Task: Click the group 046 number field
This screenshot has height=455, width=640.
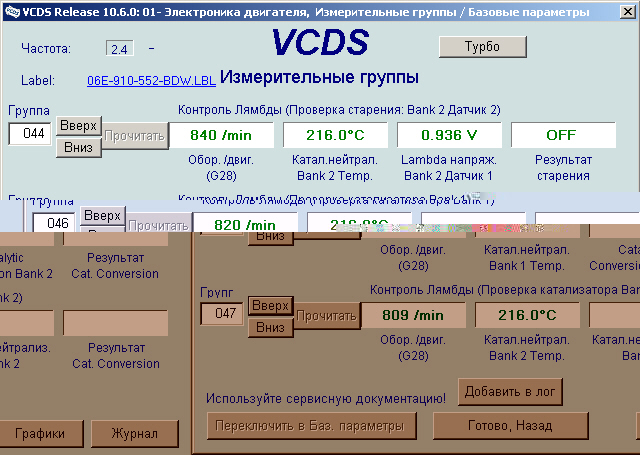Action: [54, 222]
